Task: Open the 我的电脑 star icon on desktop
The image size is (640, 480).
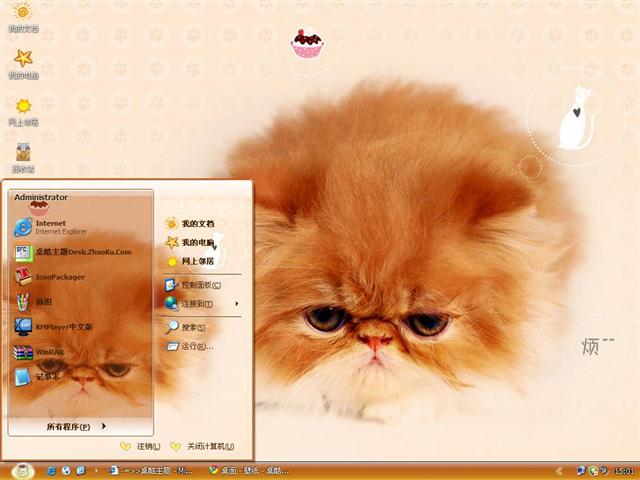Action: [23, 64]
